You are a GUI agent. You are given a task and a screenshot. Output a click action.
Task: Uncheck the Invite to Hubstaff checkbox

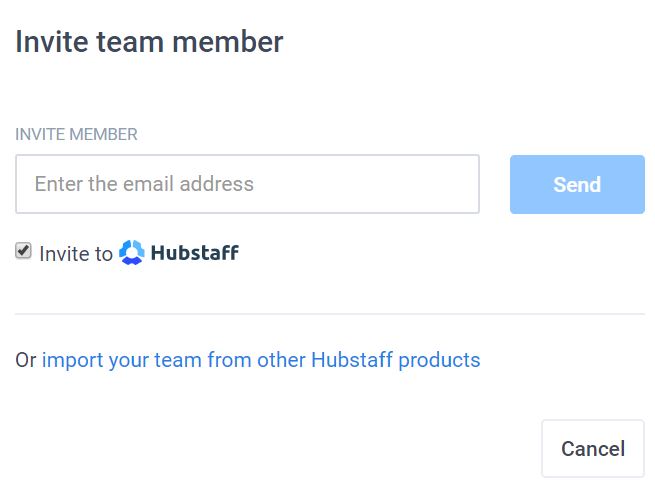(x=23, y=251)
